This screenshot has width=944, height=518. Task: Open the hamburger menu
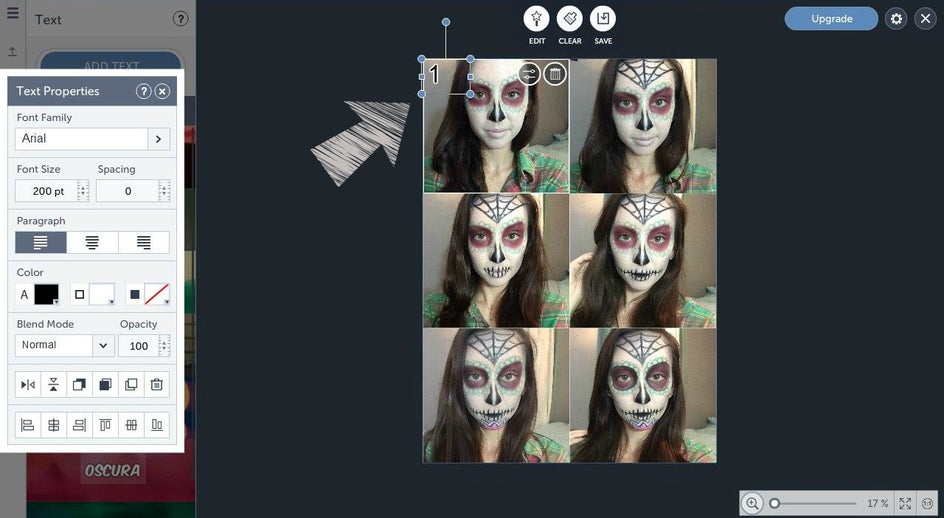point(13,12)
